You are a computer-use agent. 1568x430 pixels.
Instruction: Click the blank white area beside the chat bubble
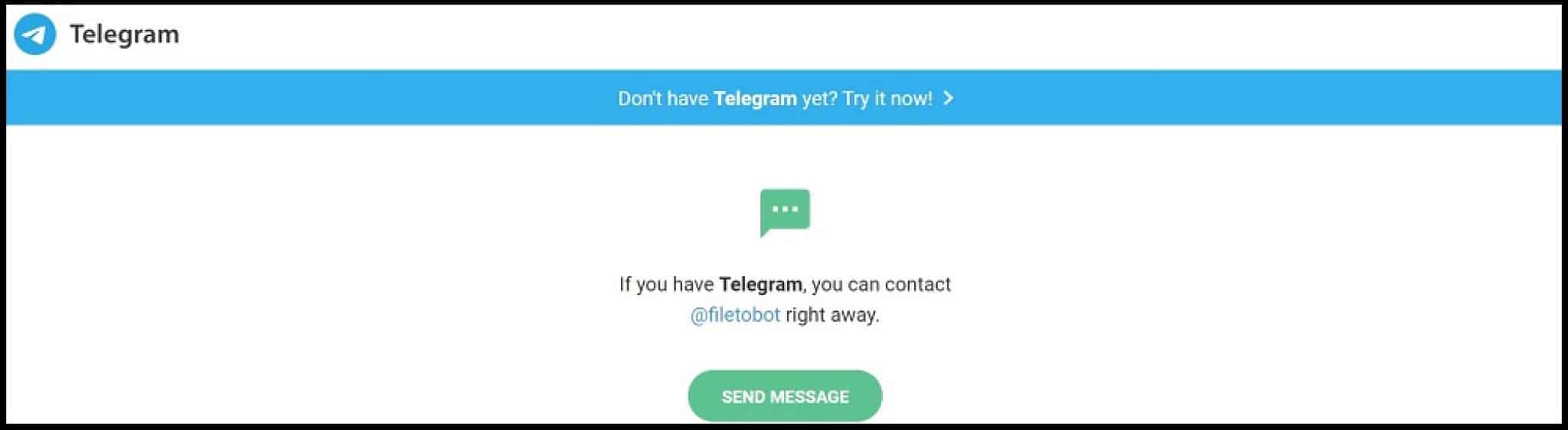click(1148, 212)
